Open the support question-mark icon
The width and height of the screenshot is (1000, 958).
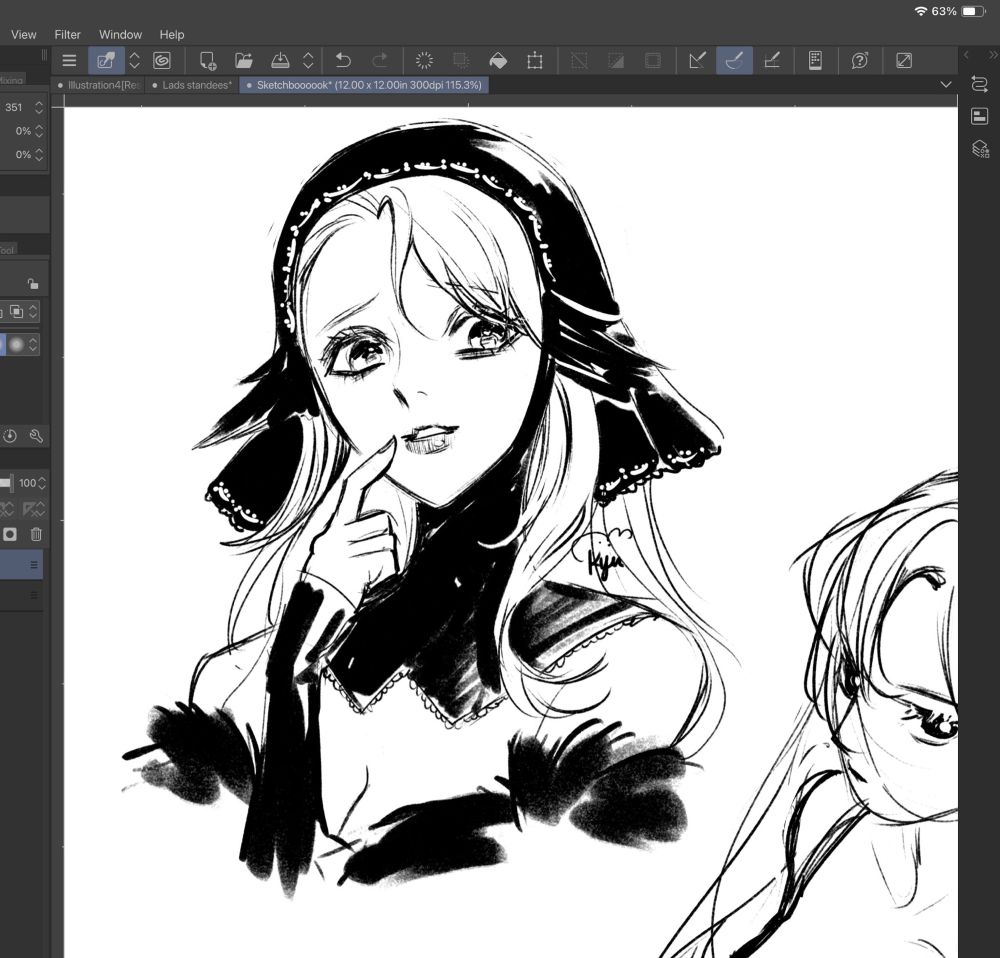coord(860,61)
